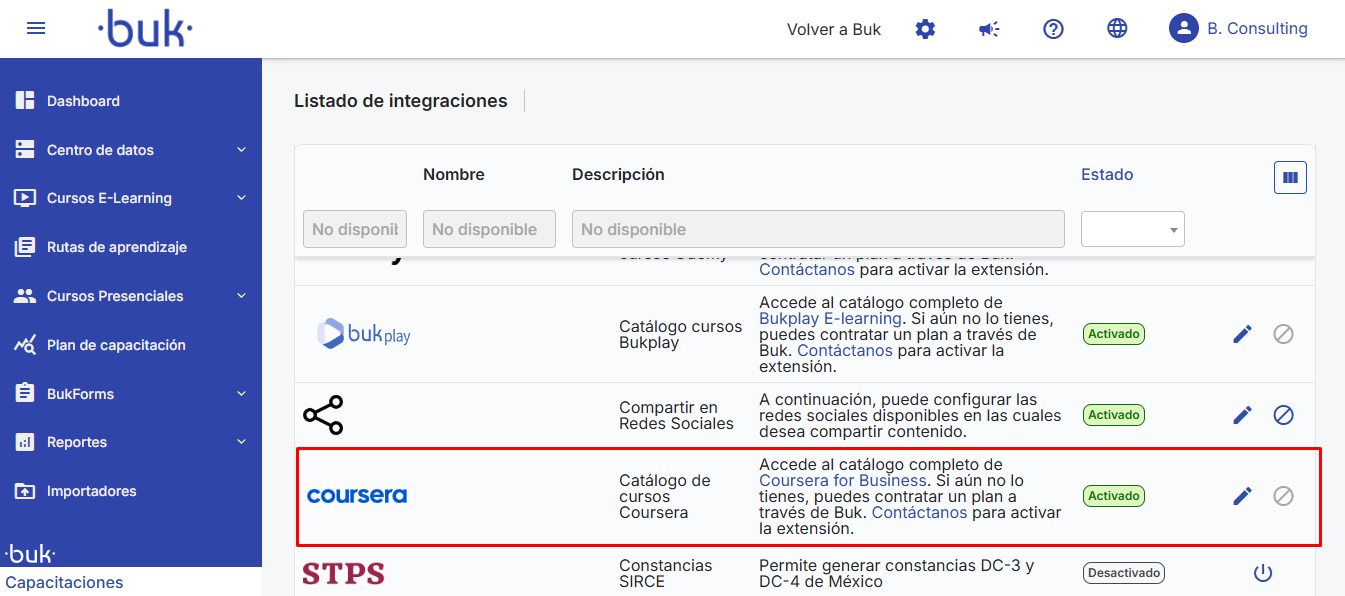Click Volver a Buk link
Viewport: 1345px width, 596px height.
[x=834, y=29]
